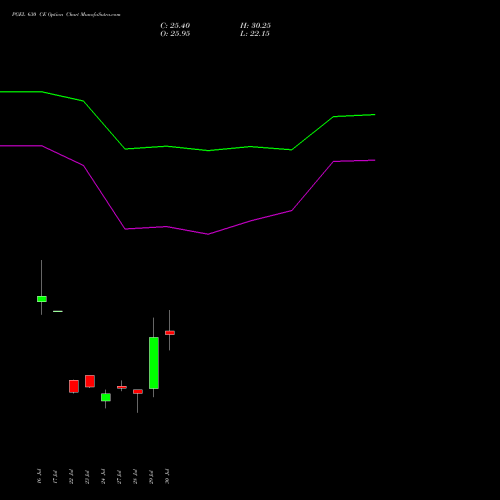The height and width of the screenshot is (500, 500).
Task: Select the low value 'L: 22.15'
Action: tap(255, 34)
